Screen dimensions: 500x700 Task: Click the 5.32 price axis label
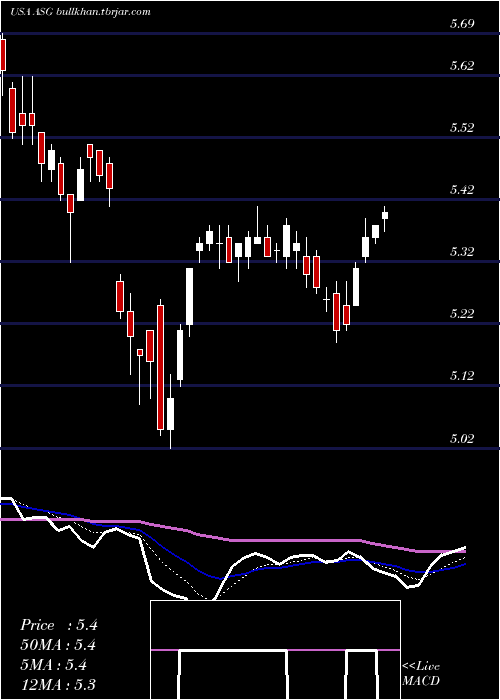click(462, 253)
